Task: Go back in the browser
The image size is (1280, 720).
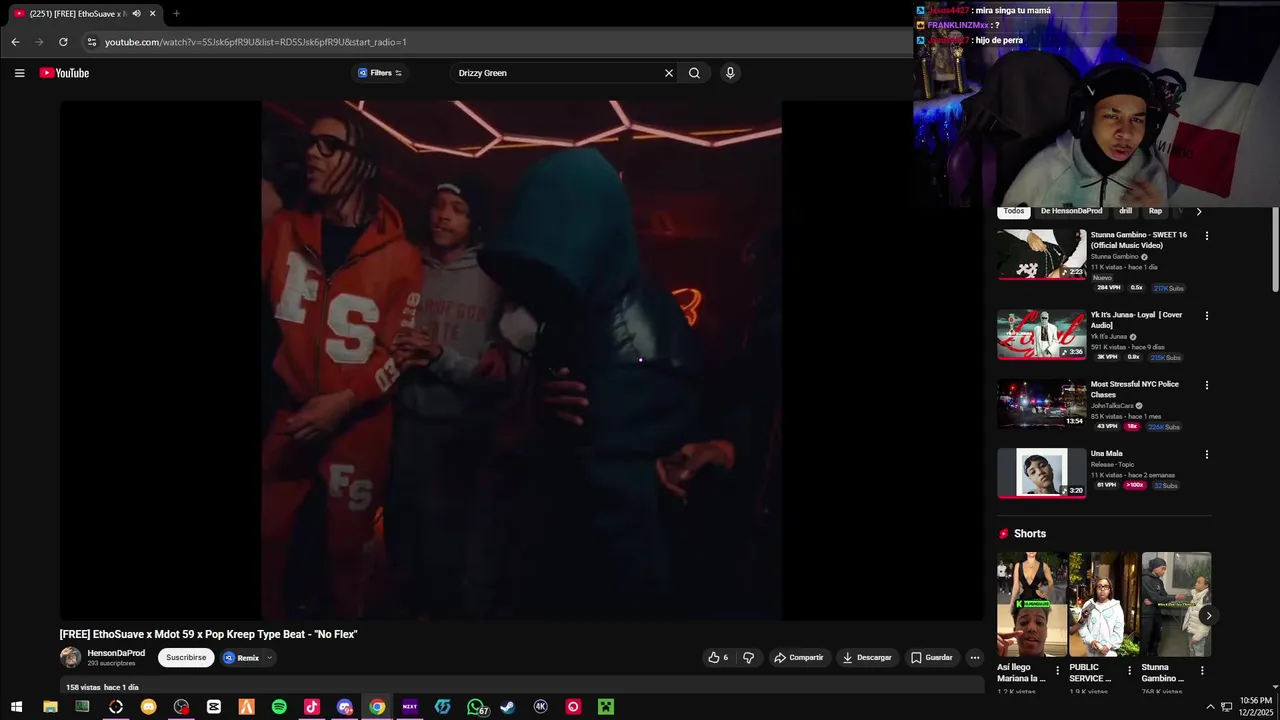Action: tap(15, 42)
